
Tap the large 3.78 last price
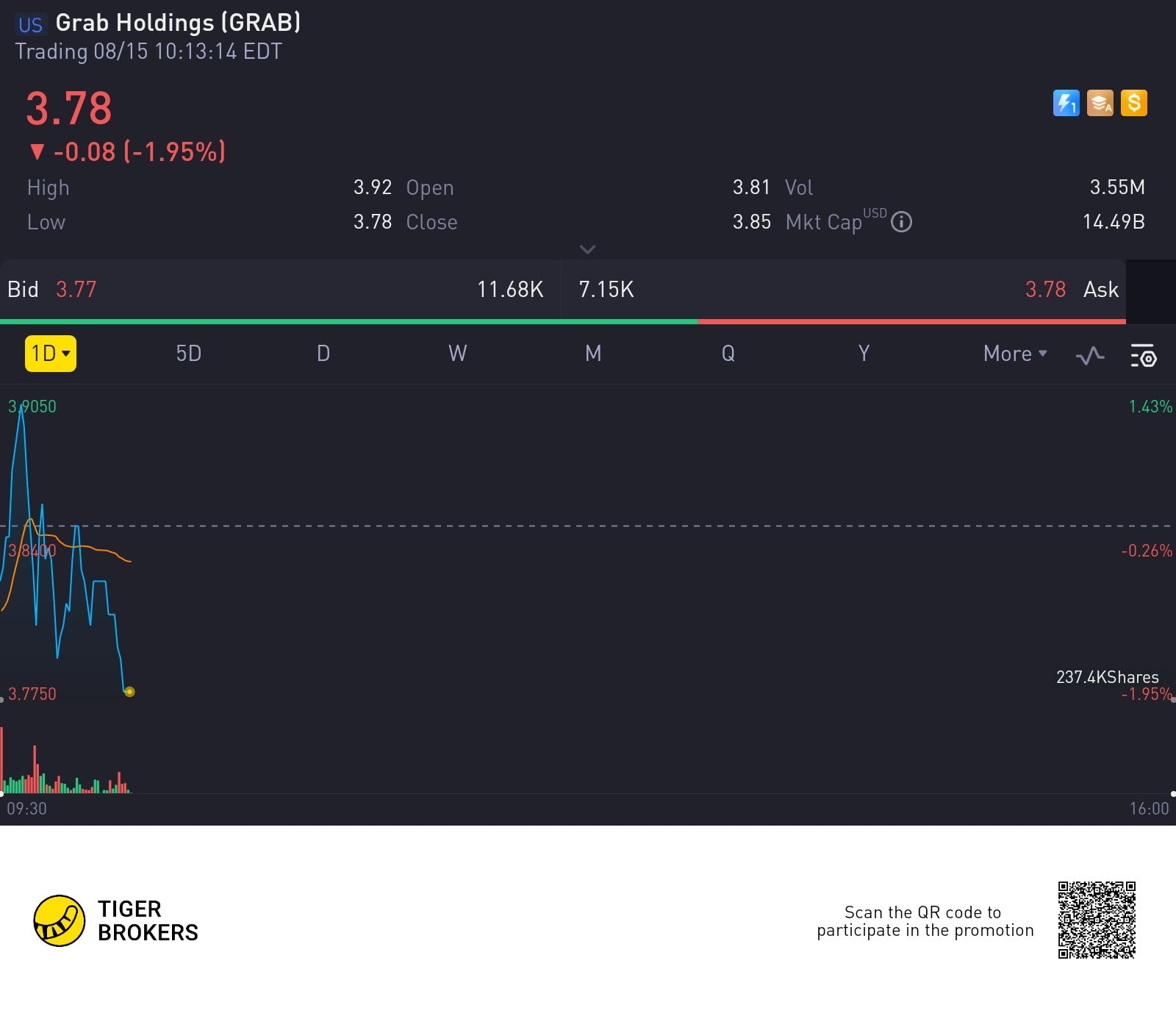pos(69,108)
